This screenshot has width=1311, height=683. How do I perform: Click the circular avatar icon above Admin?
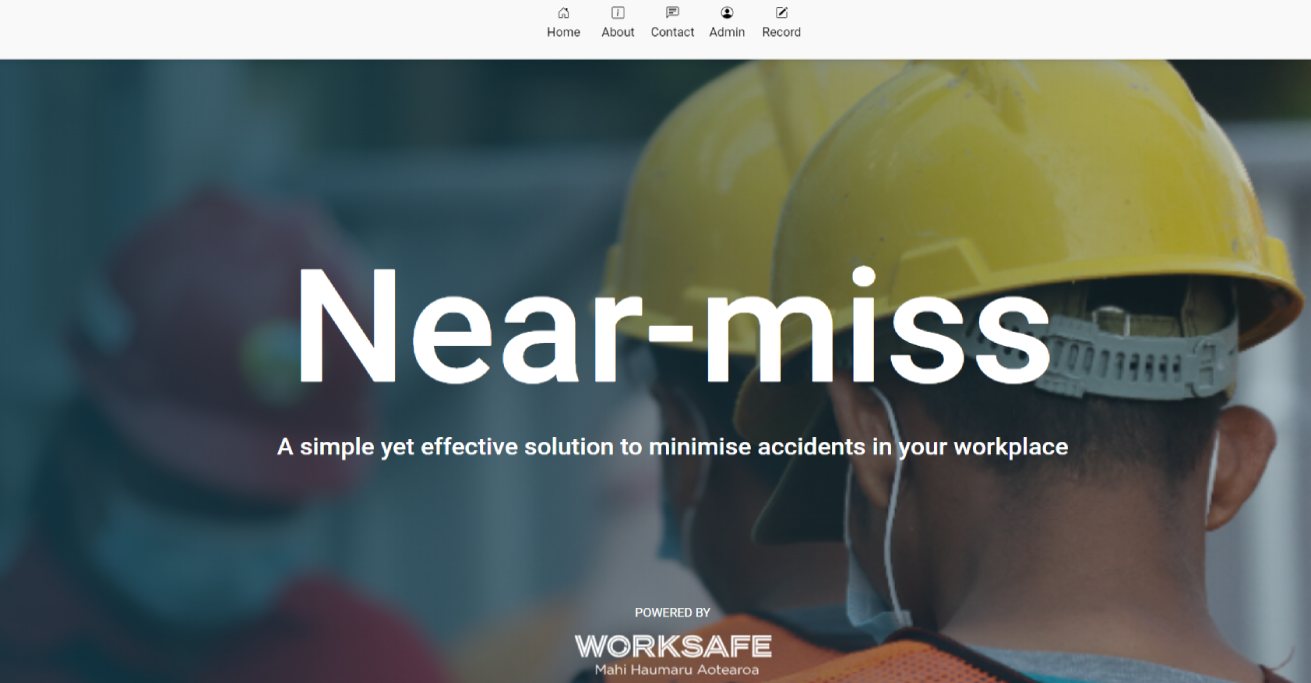point(727,14)
